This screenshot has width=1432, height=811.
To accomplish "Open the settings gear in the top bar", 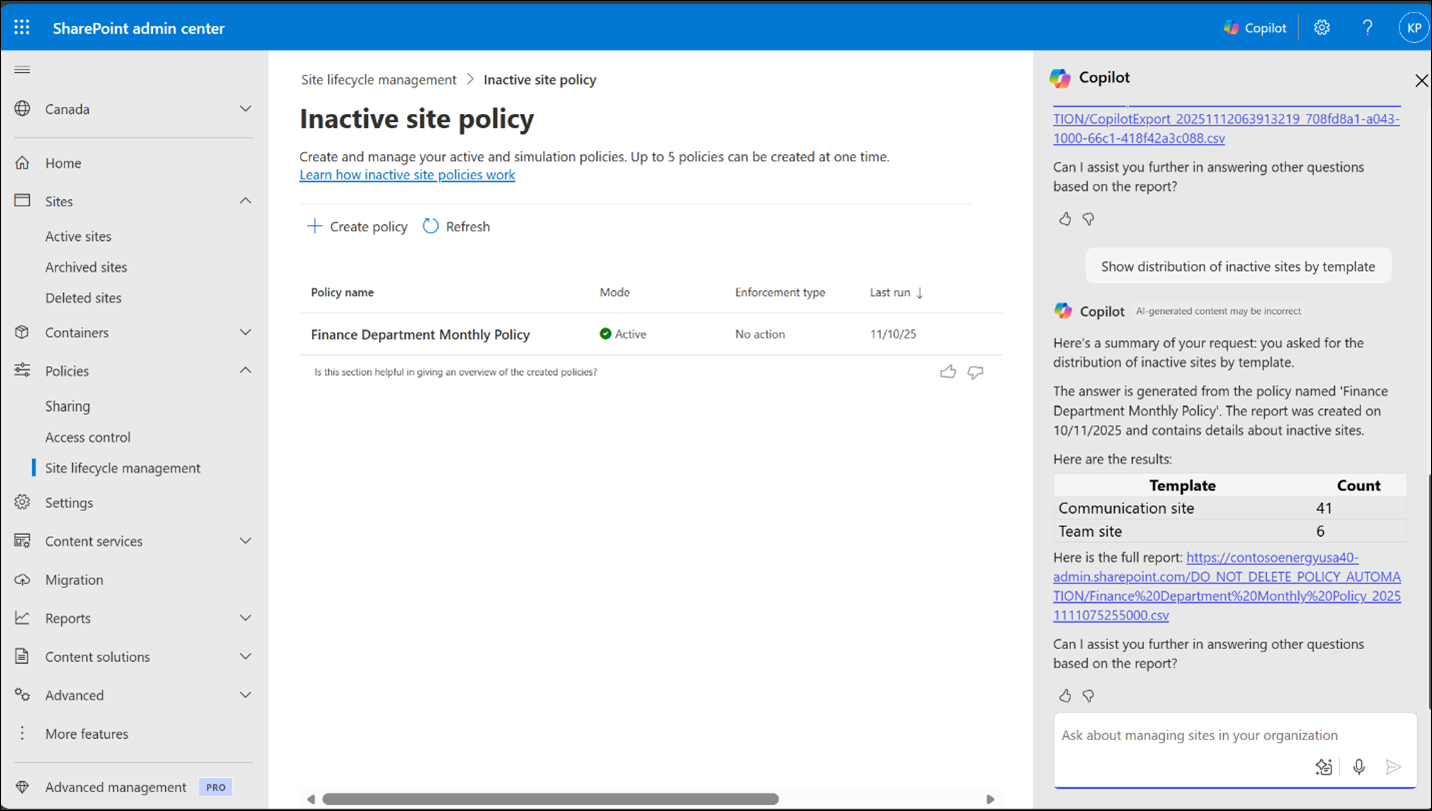I will (x=1321, y=27).
